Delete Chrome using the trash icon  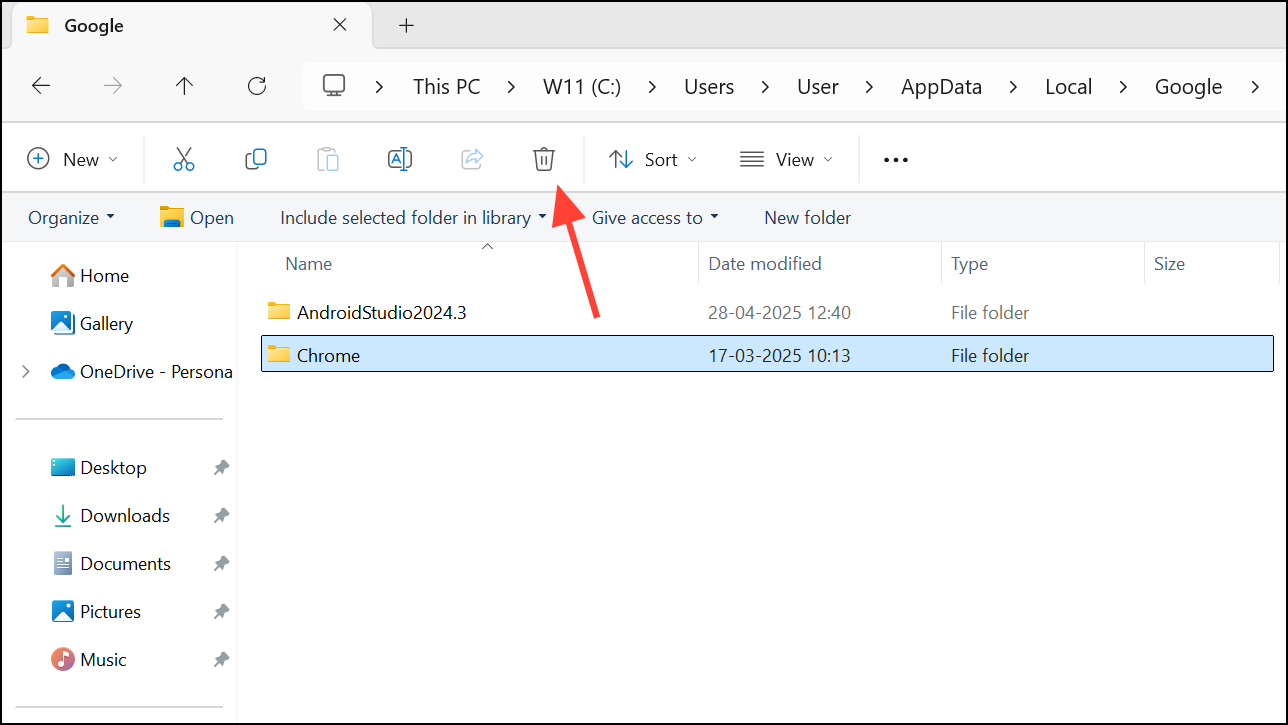click(543, 159)
